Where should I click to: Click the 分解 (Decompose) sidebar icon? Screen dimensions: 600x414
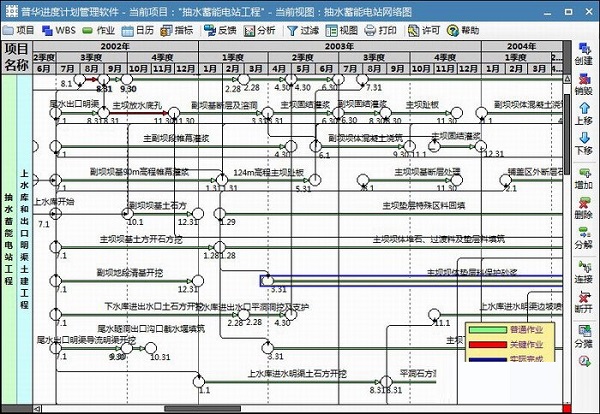coord(584,232)
